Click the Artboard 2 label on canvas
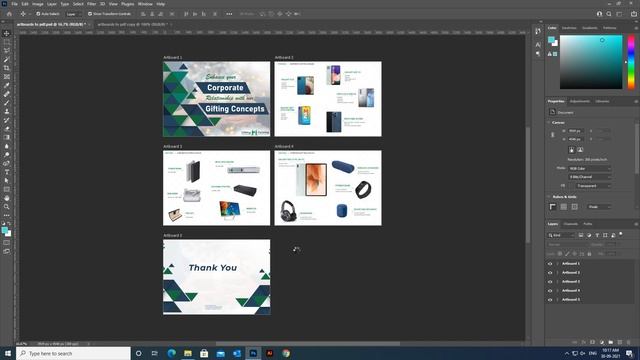Viewport: 640px width, 360px height. tap(284, 58)
